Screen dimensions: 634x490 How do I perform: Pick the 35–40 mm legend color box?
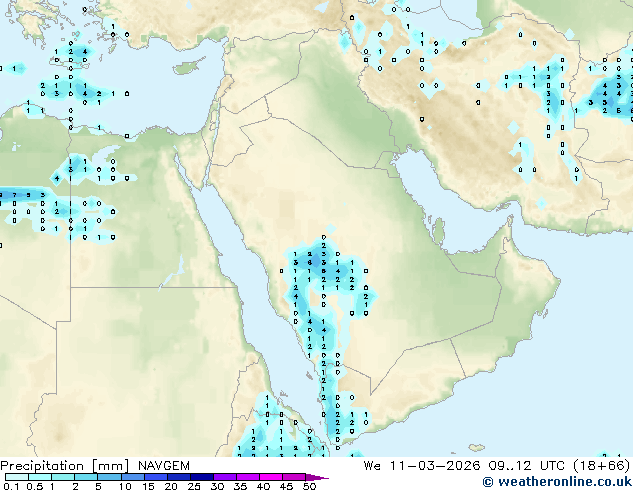click(x=248, y=477)
